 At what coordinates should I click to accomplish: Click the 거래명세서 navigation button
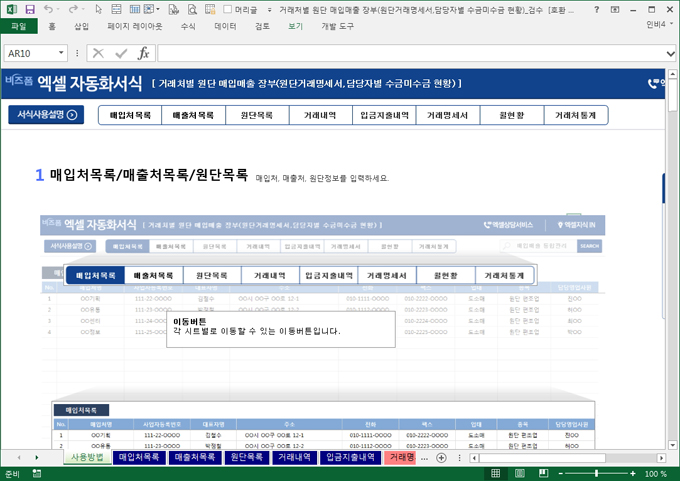[x=448, y=115]
